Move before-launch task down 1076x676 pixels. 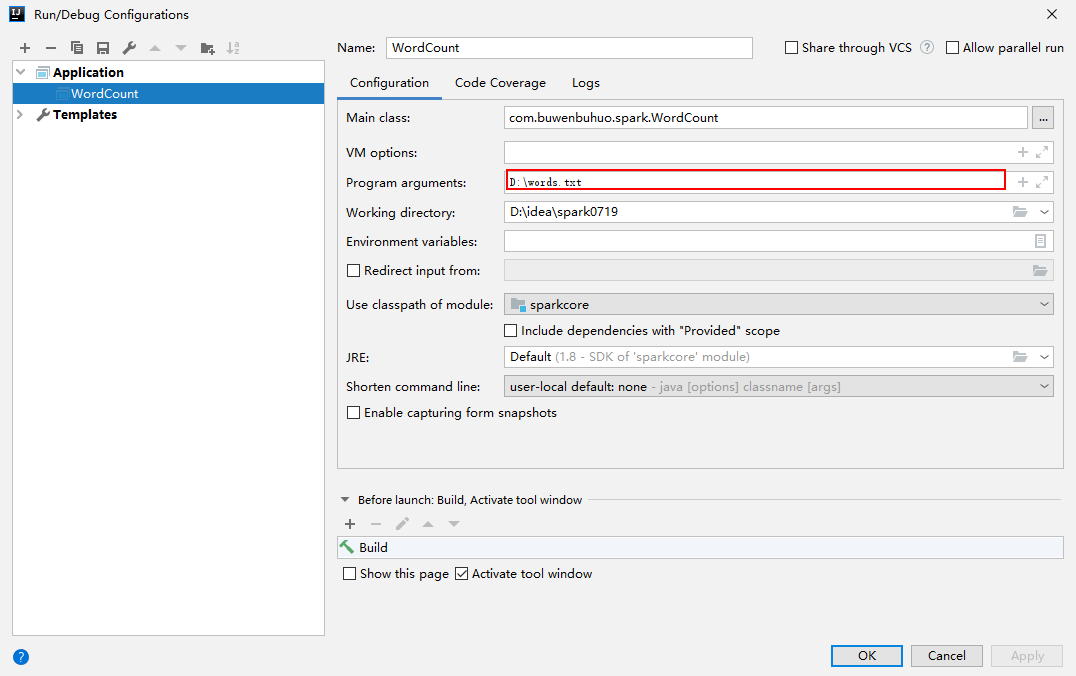[454, 524]
